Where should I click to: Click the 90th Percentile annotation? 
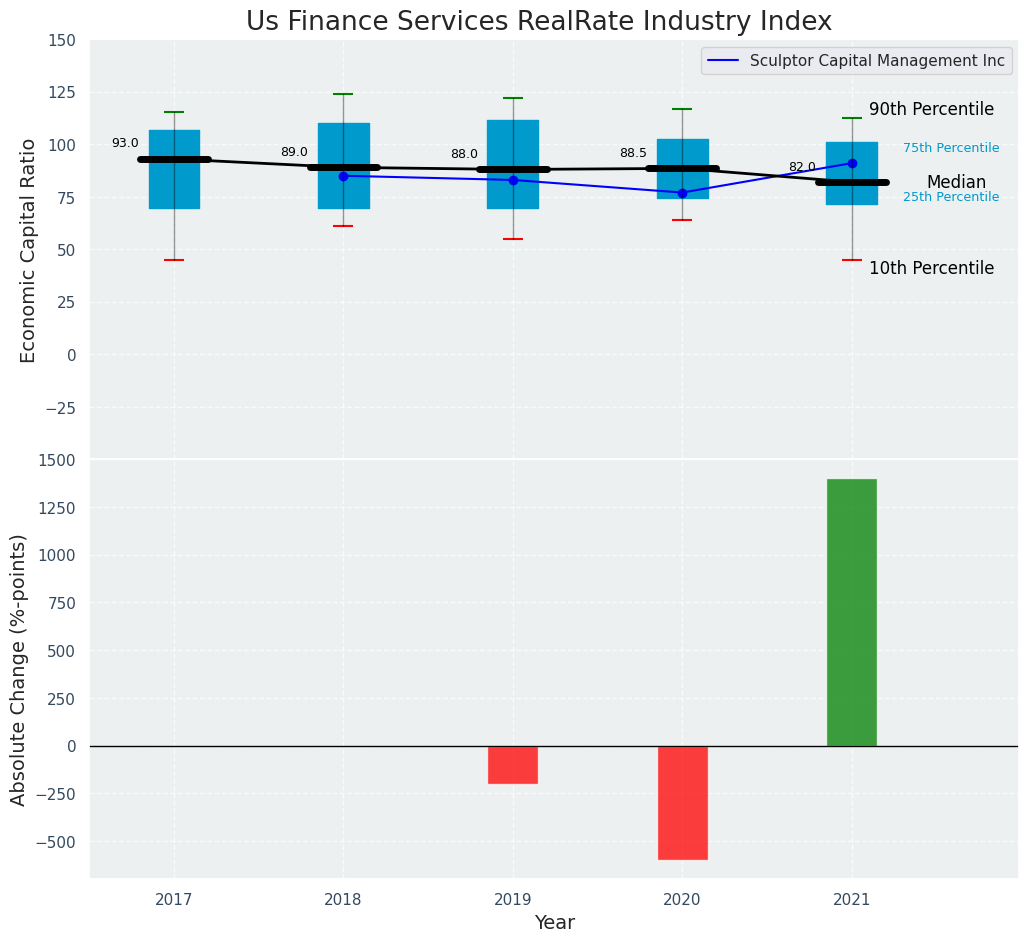930,110
